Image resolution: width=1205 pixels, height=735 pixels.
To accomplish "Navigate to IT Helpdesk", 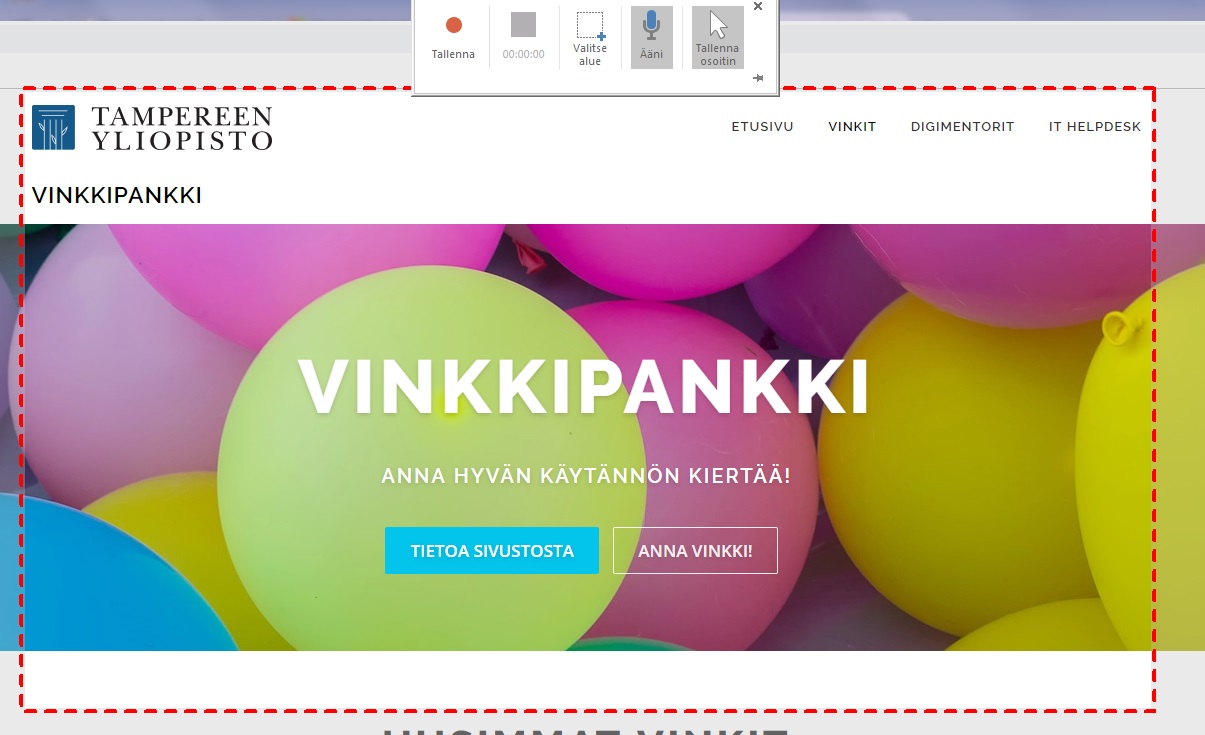I will click(1094, 127).
